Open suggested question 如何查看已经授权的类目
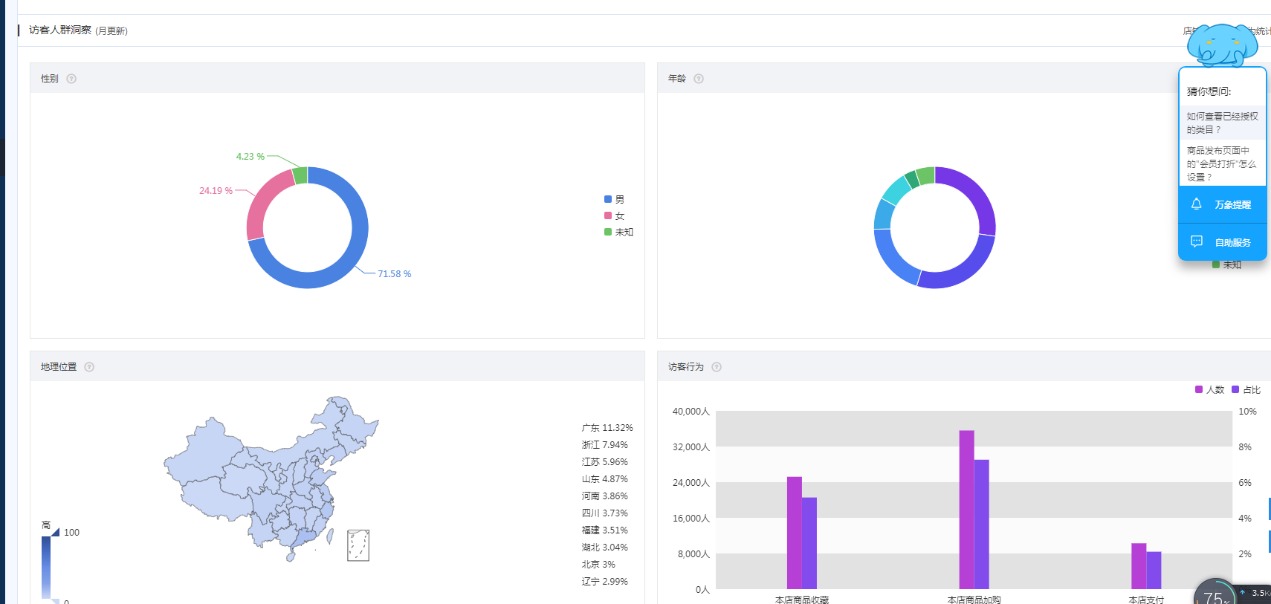 [x=1222, y=123]
